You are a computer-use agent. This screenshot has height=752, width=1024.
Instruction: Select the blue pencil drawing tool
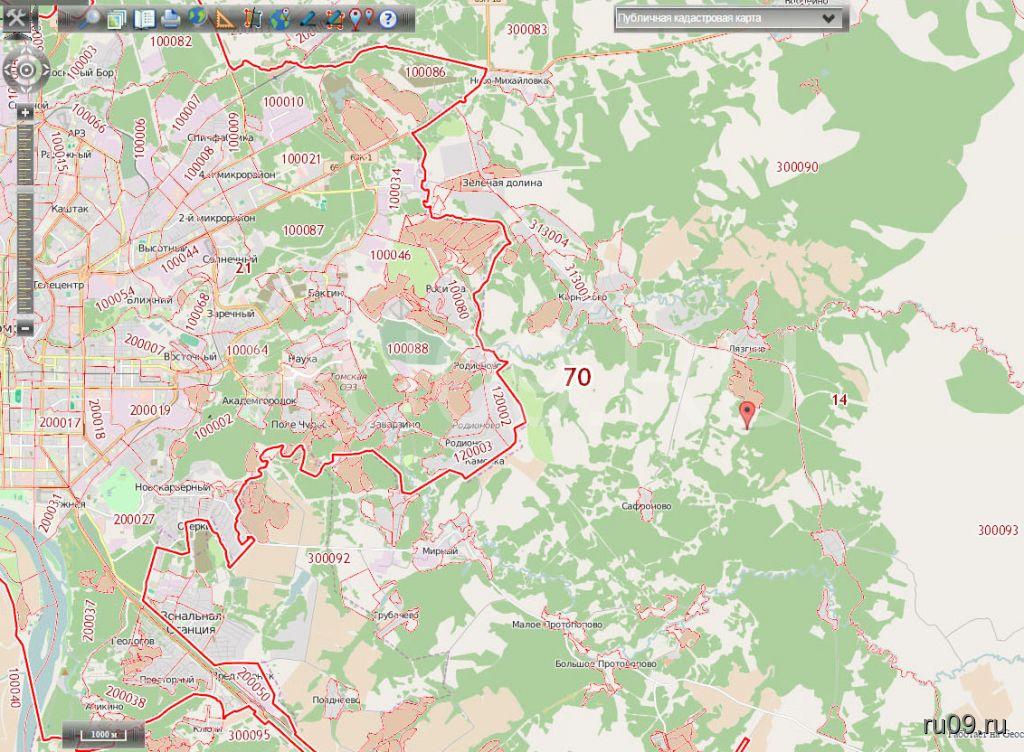[306, 19]
